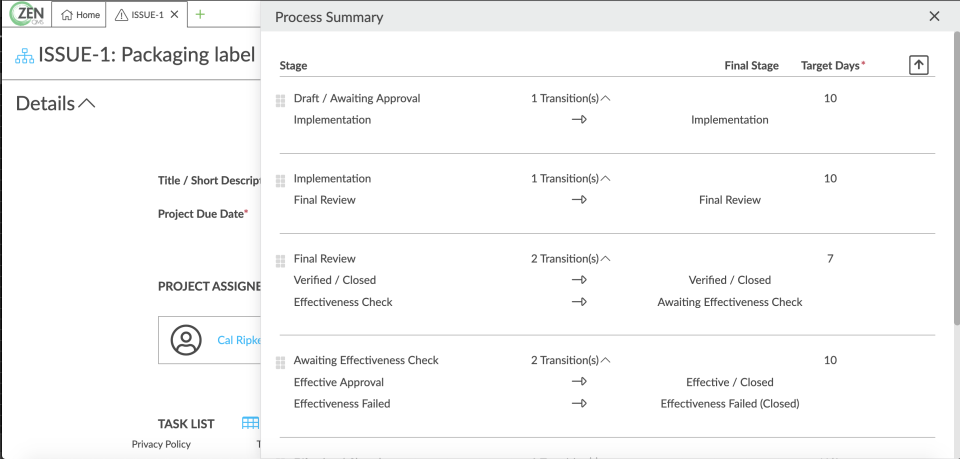960x459 pixels.
Task: Click drag handle beside Awaiting Effectiveness Check
Action: tap(281, 362)
